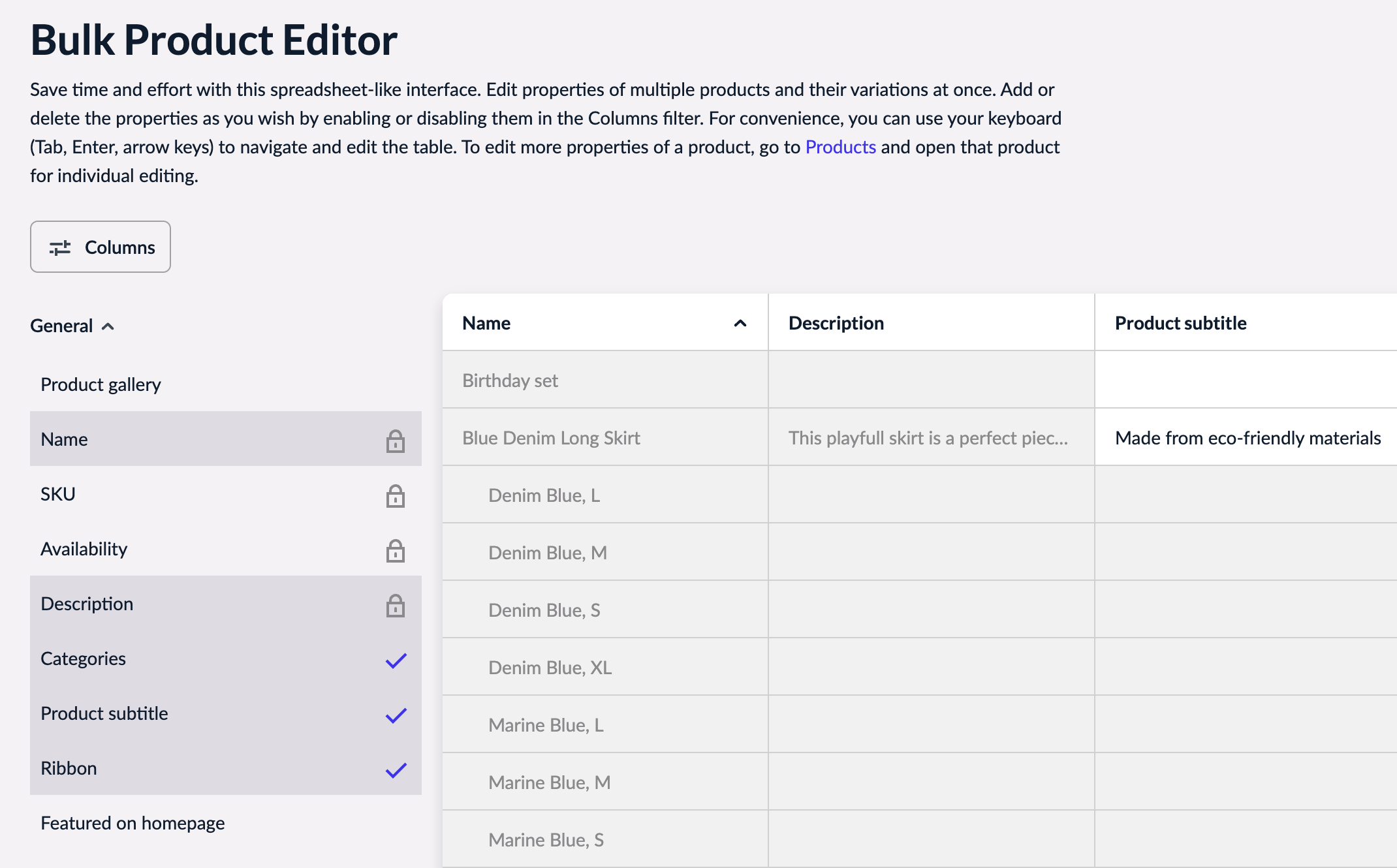Image resolution: width=1397 pixels, height=868 pixels.
Task: Uncheck the Categories column checkmark
Action: (x=396, y=660)
